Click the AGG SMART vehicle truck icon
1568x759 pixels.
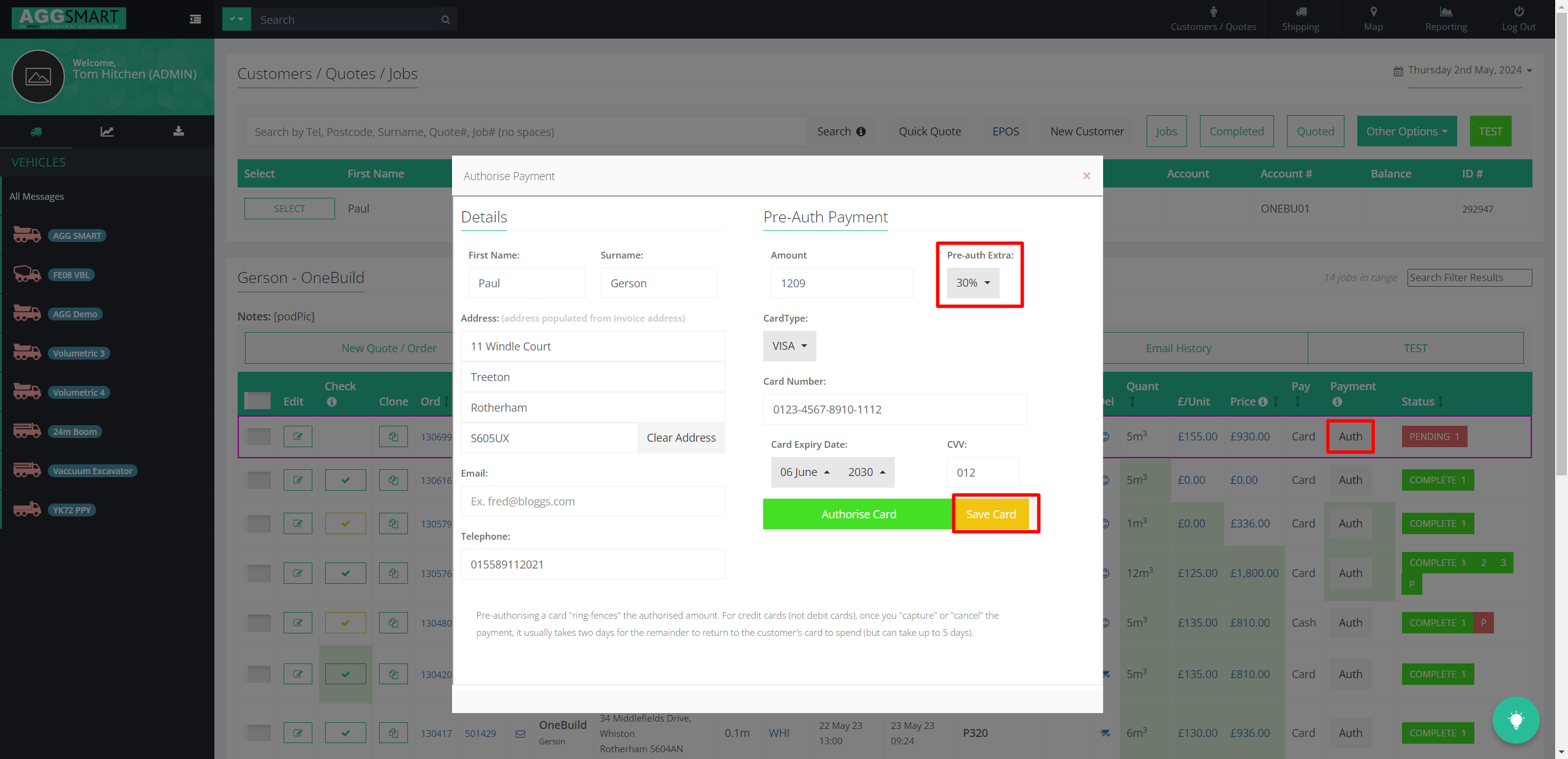(x=27, y=235)
